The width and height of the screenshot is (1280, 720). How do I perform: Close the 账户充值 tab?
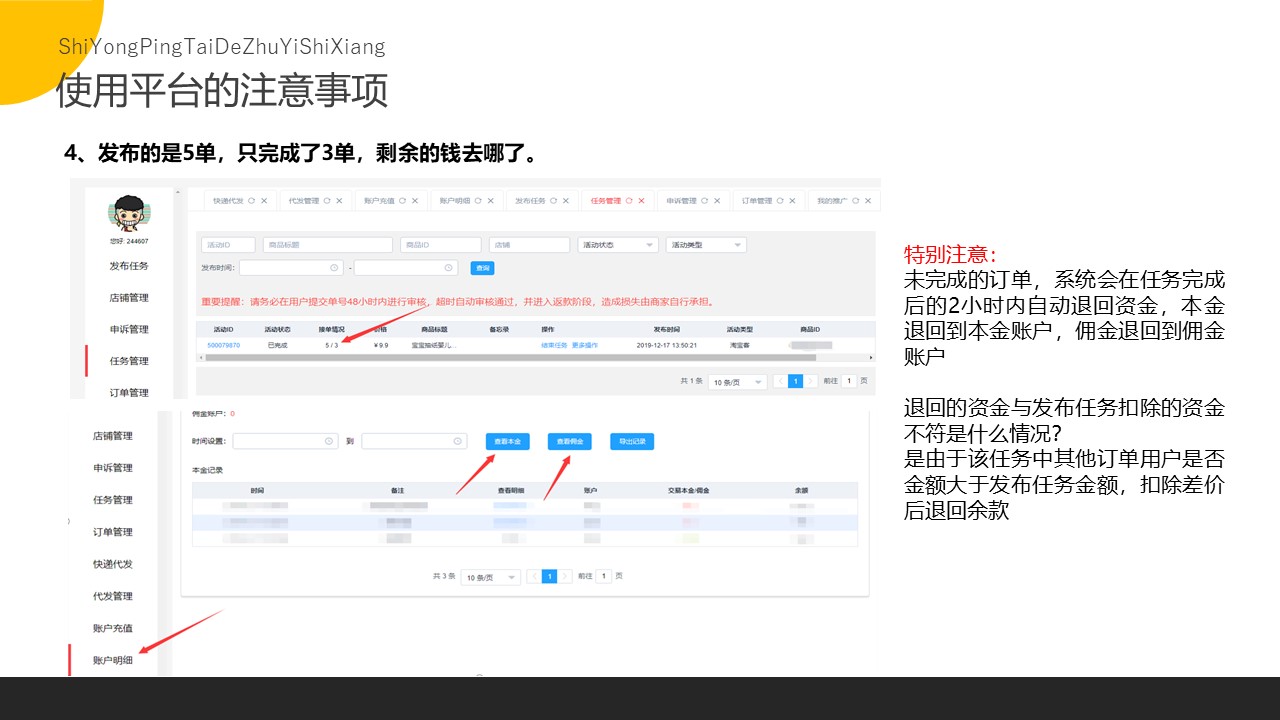(415, 201)
